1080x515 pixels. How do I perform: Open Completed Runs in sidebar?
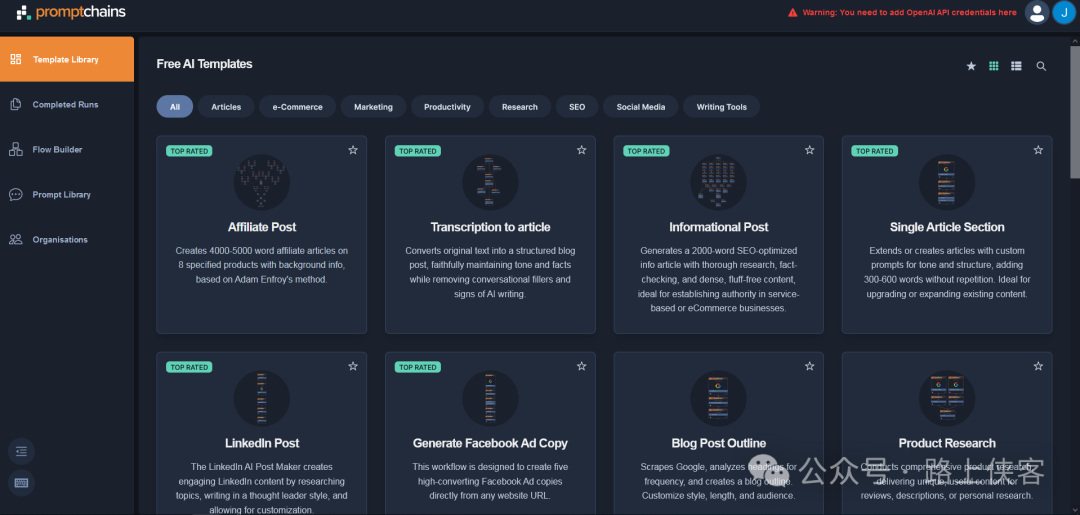pyautogui.click(x=67, y=105)
